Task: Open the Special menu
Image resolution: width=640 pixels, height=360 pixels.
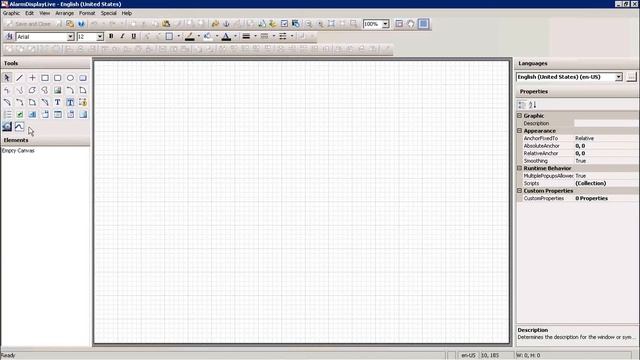Action: (x=109, y=13)
